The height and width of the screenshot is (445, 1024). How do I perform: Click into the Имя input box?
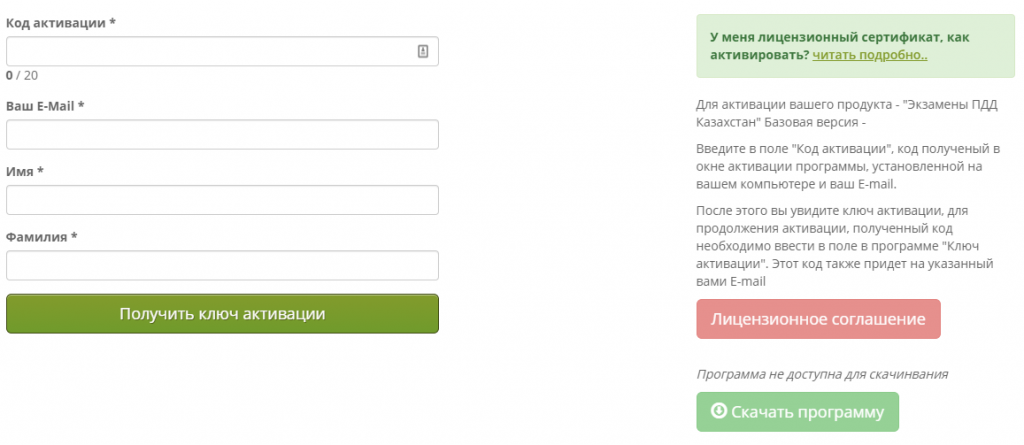tap(222, 200)
